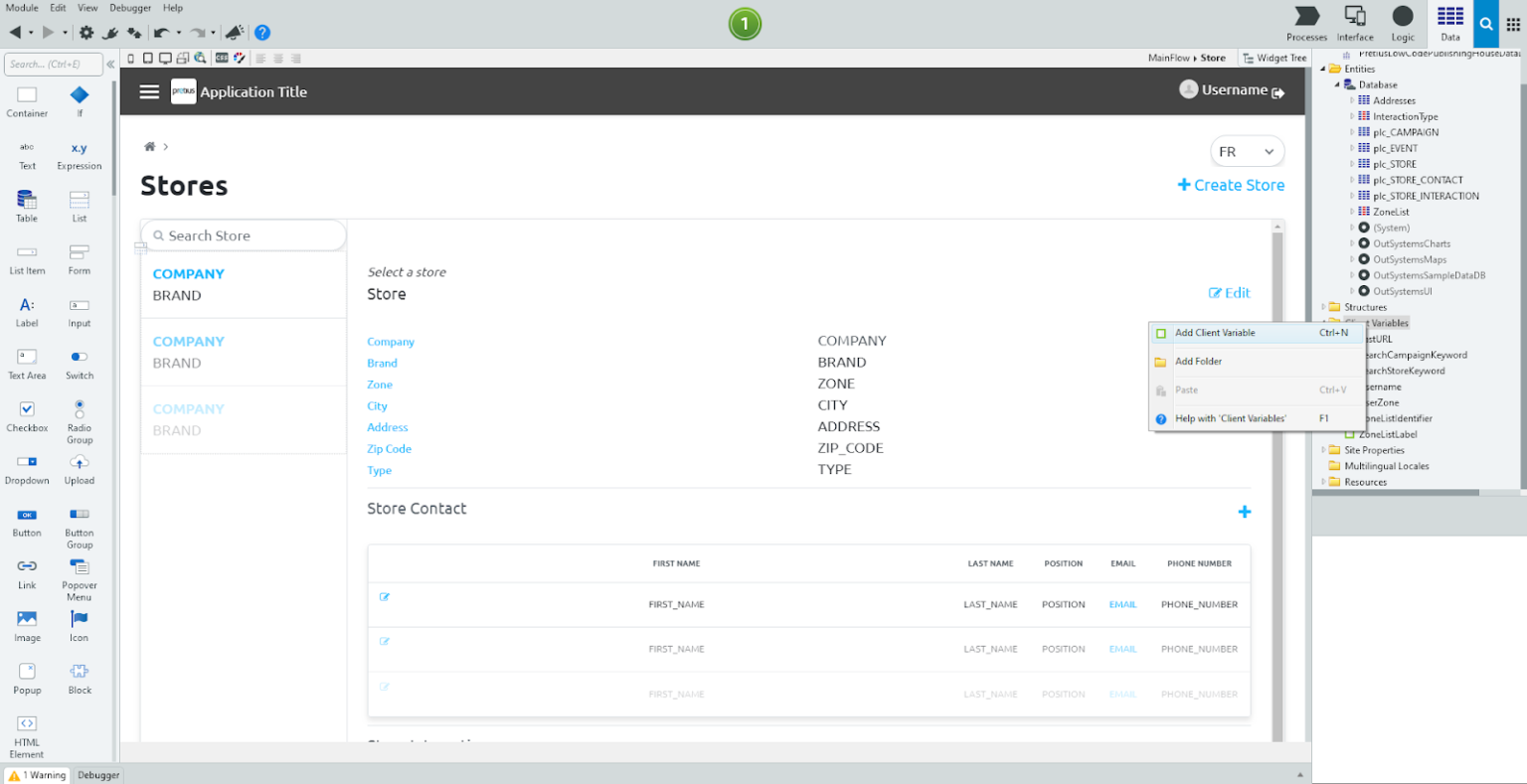This screenshot has height=784, width=1527.
Task: Select the Button widget in the toolbox
Action: point(26,520)
